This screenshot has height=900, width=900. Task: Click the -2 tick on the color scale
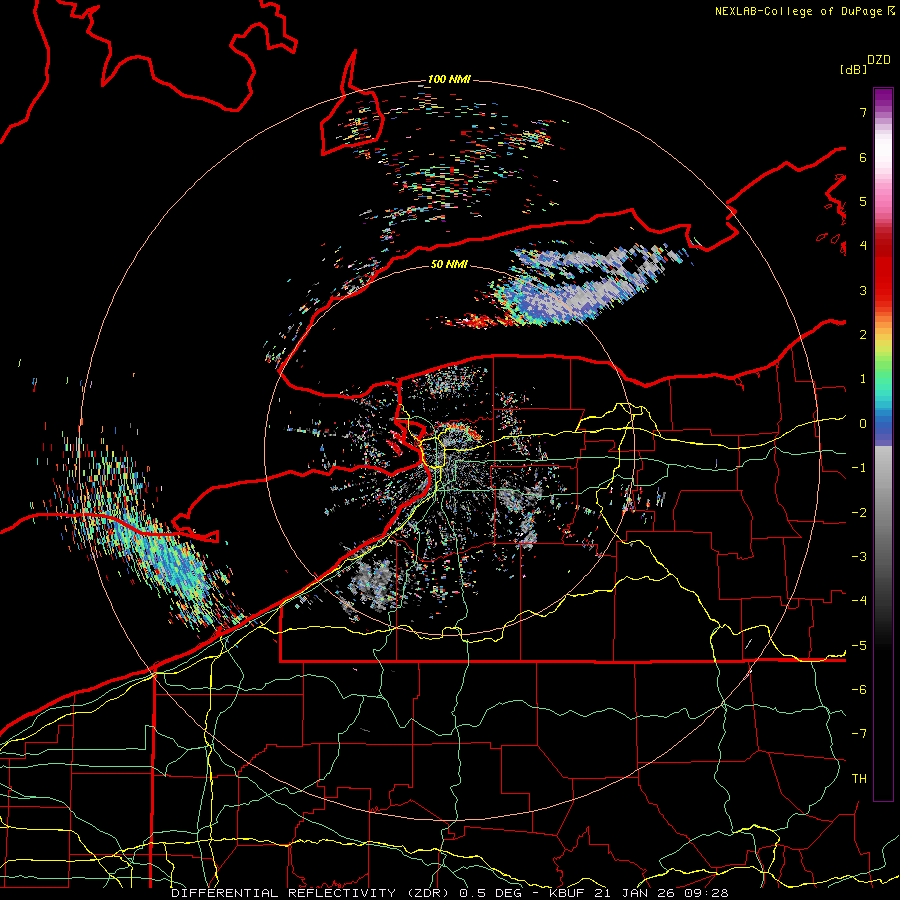[x=859, y=513]
